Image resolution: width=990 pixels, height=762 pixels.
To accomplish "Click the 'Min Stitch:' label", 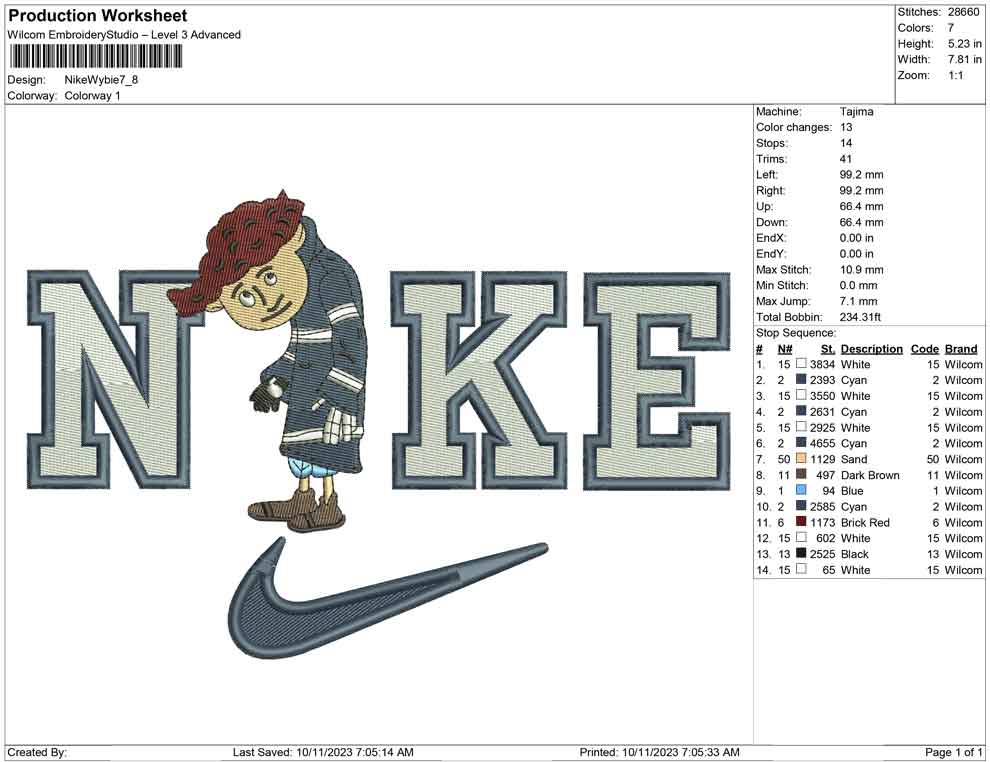I will tap(782, 285).
